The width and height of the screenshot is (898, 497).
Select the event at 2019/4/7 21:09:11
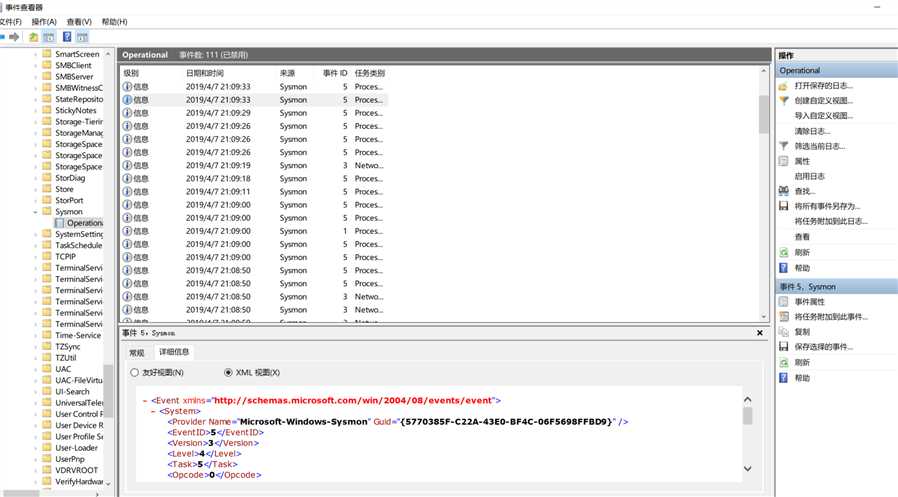pos(254,192)
